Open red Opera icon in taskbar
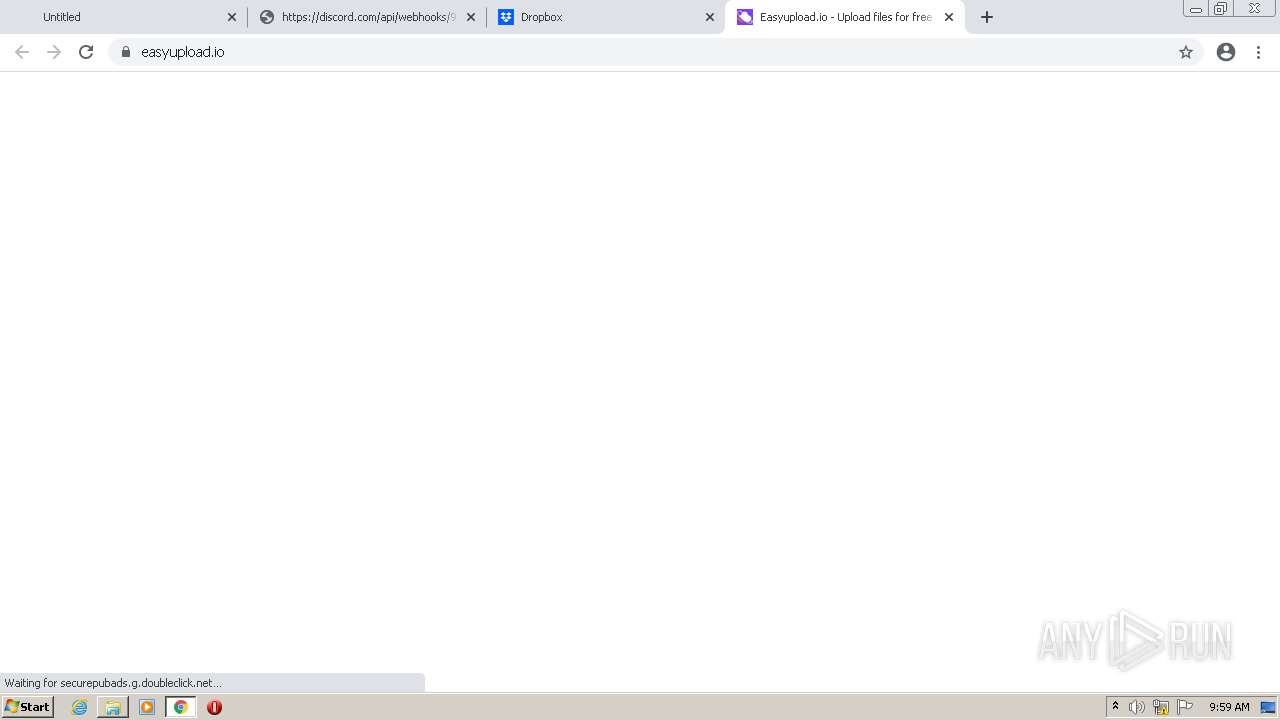 (214, 707)
